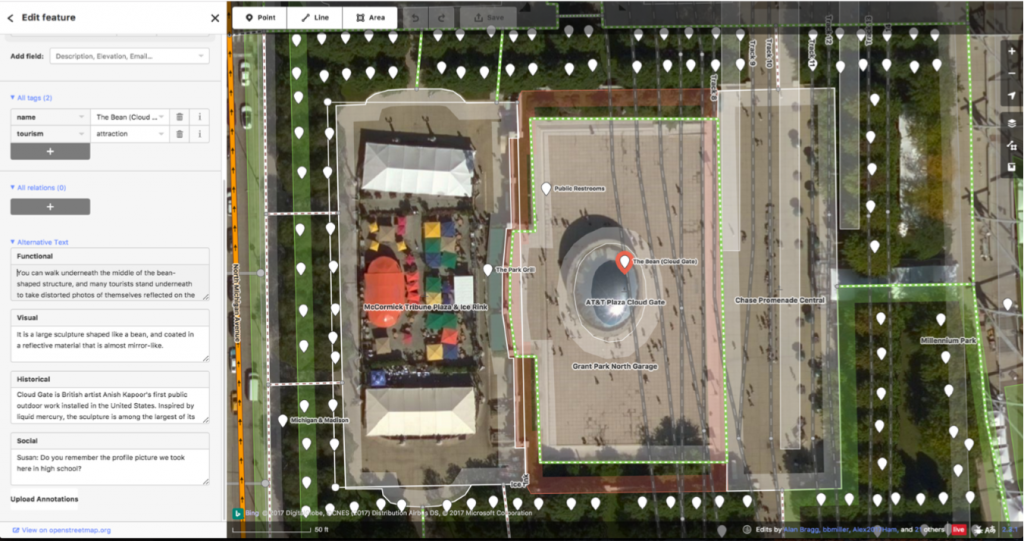Open the map data panel
Viewport: 1024px width, 544px height.
click(1012, 145)
